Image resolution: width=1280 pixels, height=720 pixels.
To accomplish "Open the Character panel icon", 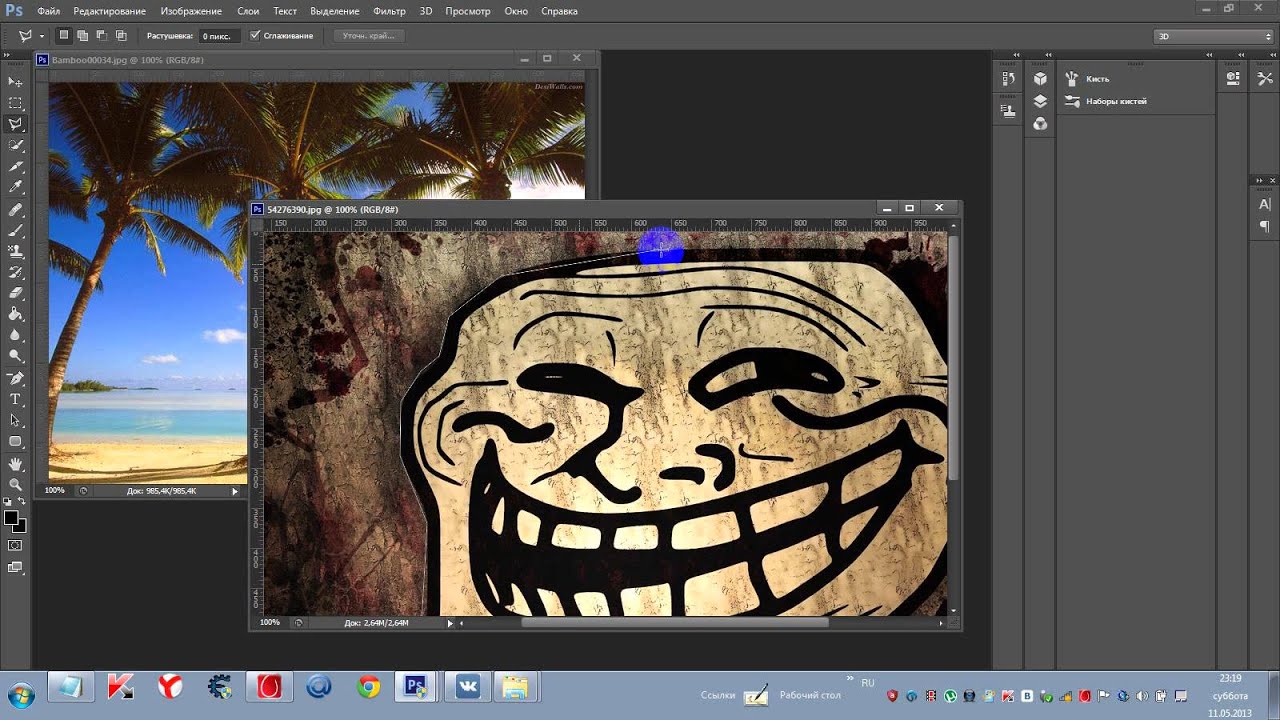I will (1265, 204).
